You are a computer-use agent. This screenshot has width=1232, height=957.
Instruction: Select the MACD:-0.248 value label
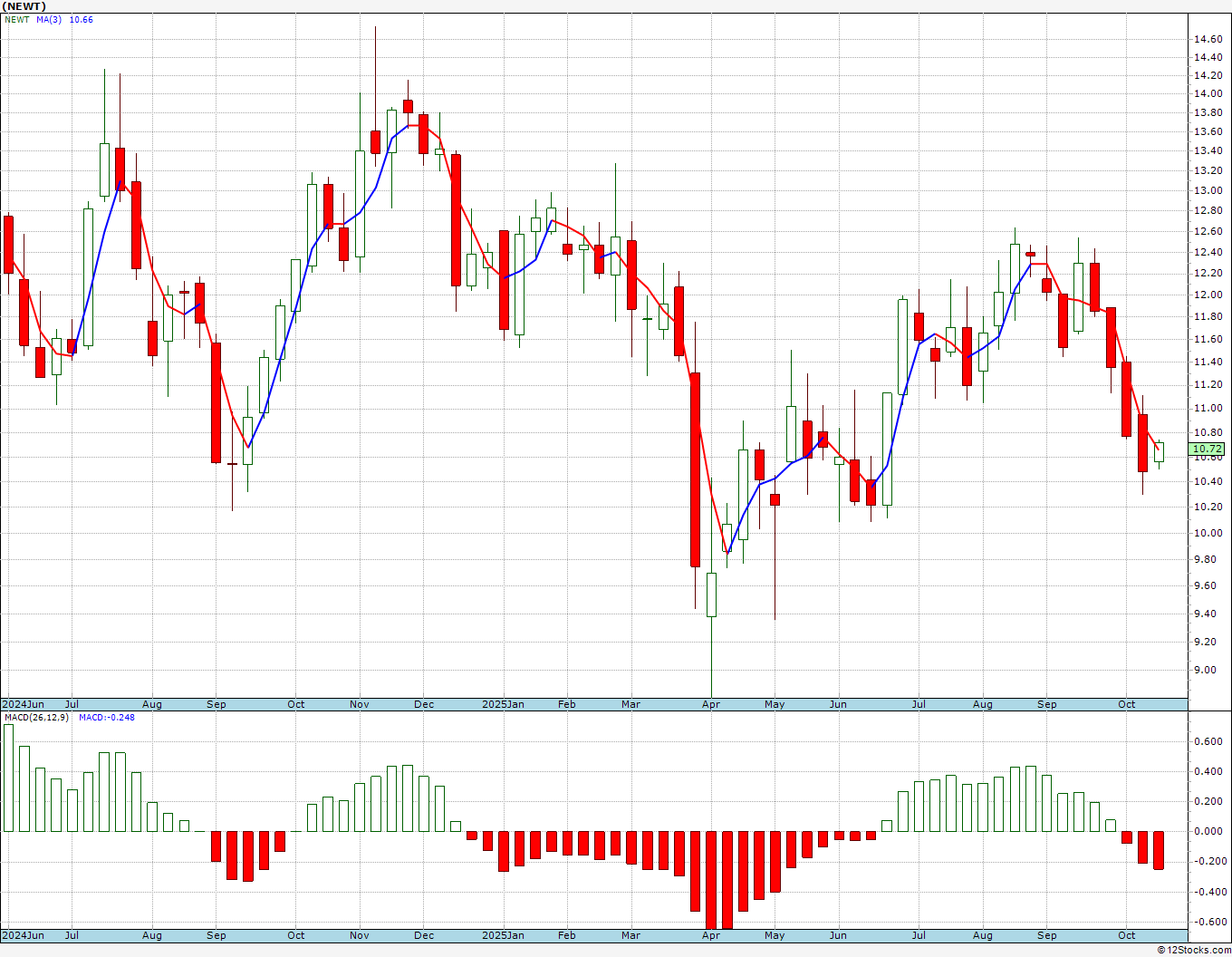[x=106, y=718]
